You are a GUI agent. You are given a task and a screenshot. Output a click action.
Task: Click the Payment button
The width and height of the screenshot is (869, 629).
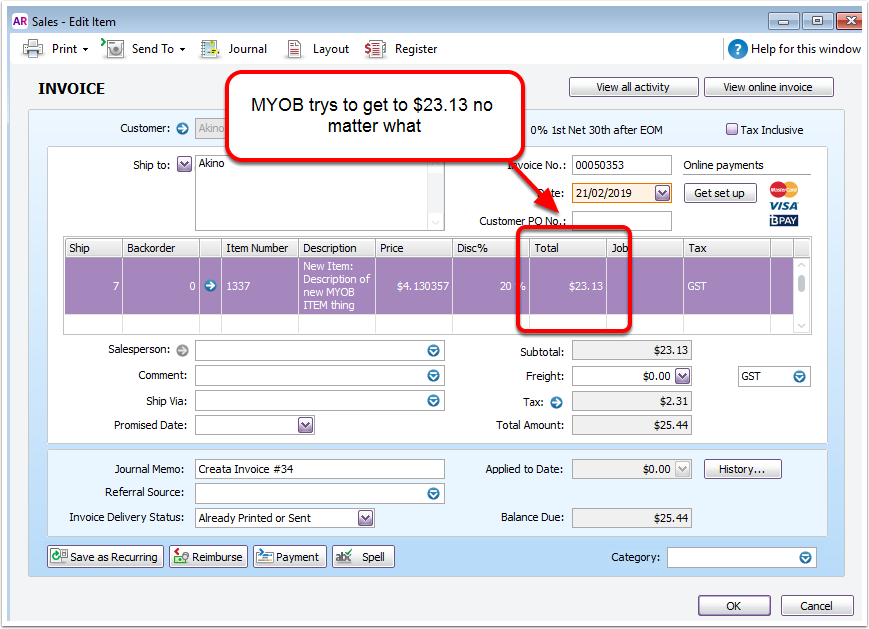point(290,557)
